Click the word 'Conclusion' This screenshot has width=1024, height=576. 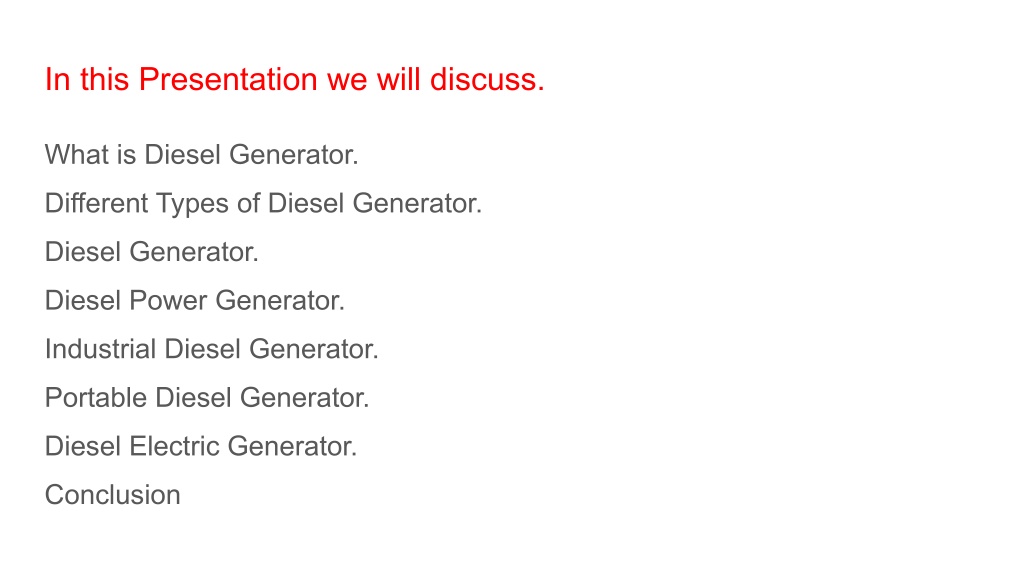tap(112, 495)
